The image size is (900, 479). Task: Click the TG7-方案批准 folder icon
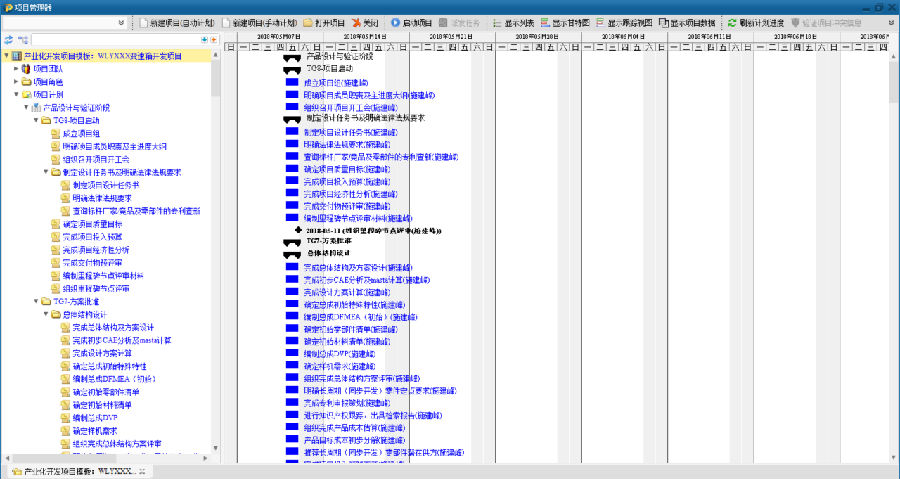point(46,301)
